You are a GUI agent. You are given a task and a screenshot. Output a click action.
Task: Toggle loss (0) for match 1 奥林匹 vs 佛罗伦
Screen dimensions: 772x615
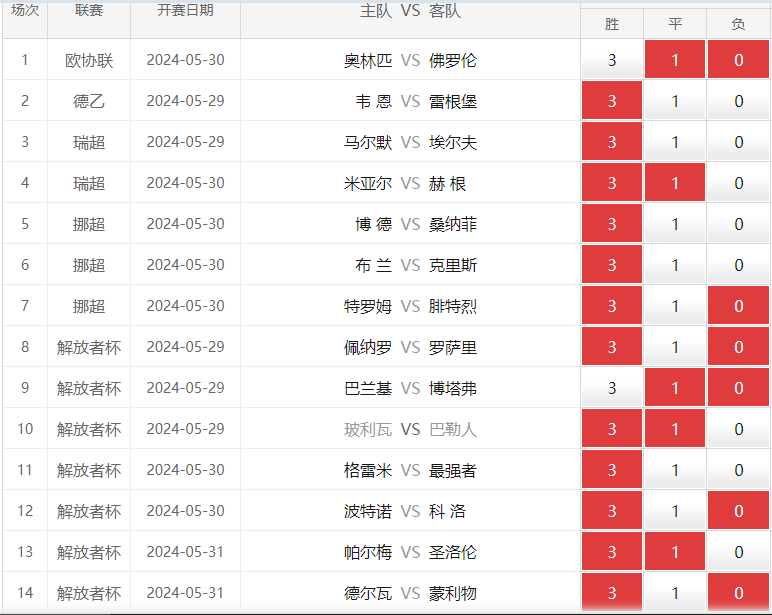click(x=739, y=60)
